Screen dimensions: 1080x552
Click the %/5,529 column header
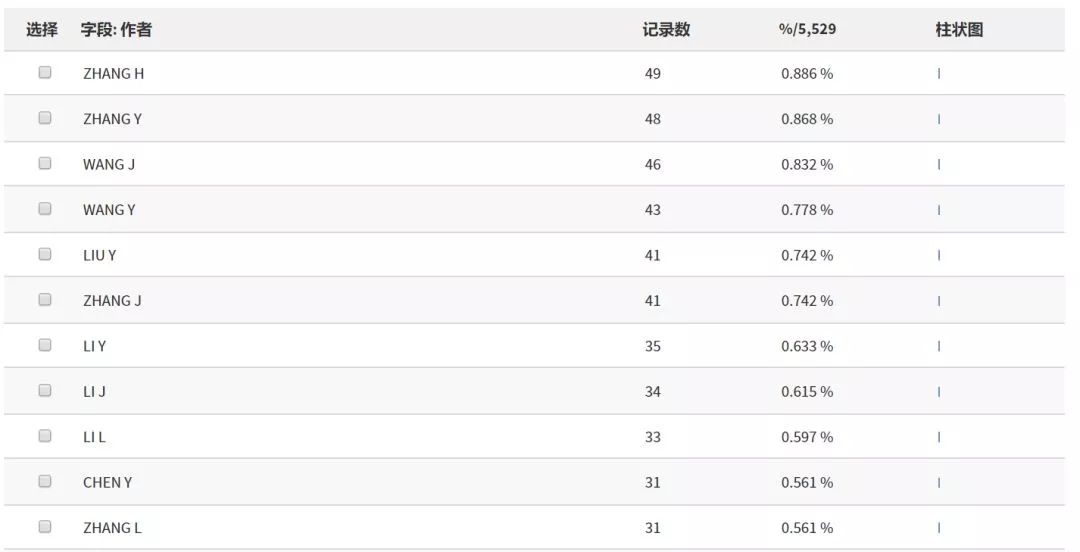[807, 30]
